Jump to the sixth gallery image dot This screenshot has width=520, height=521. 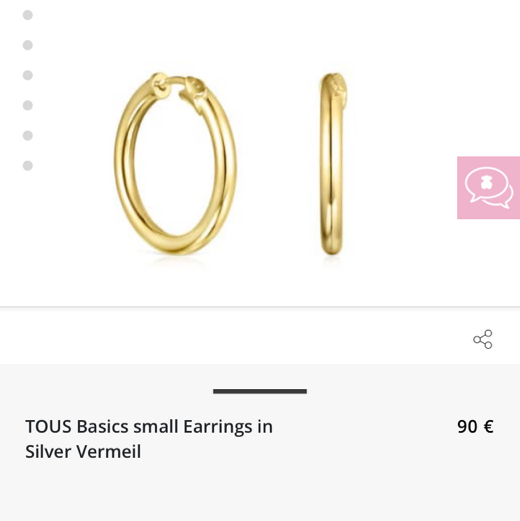coord(28,165)
